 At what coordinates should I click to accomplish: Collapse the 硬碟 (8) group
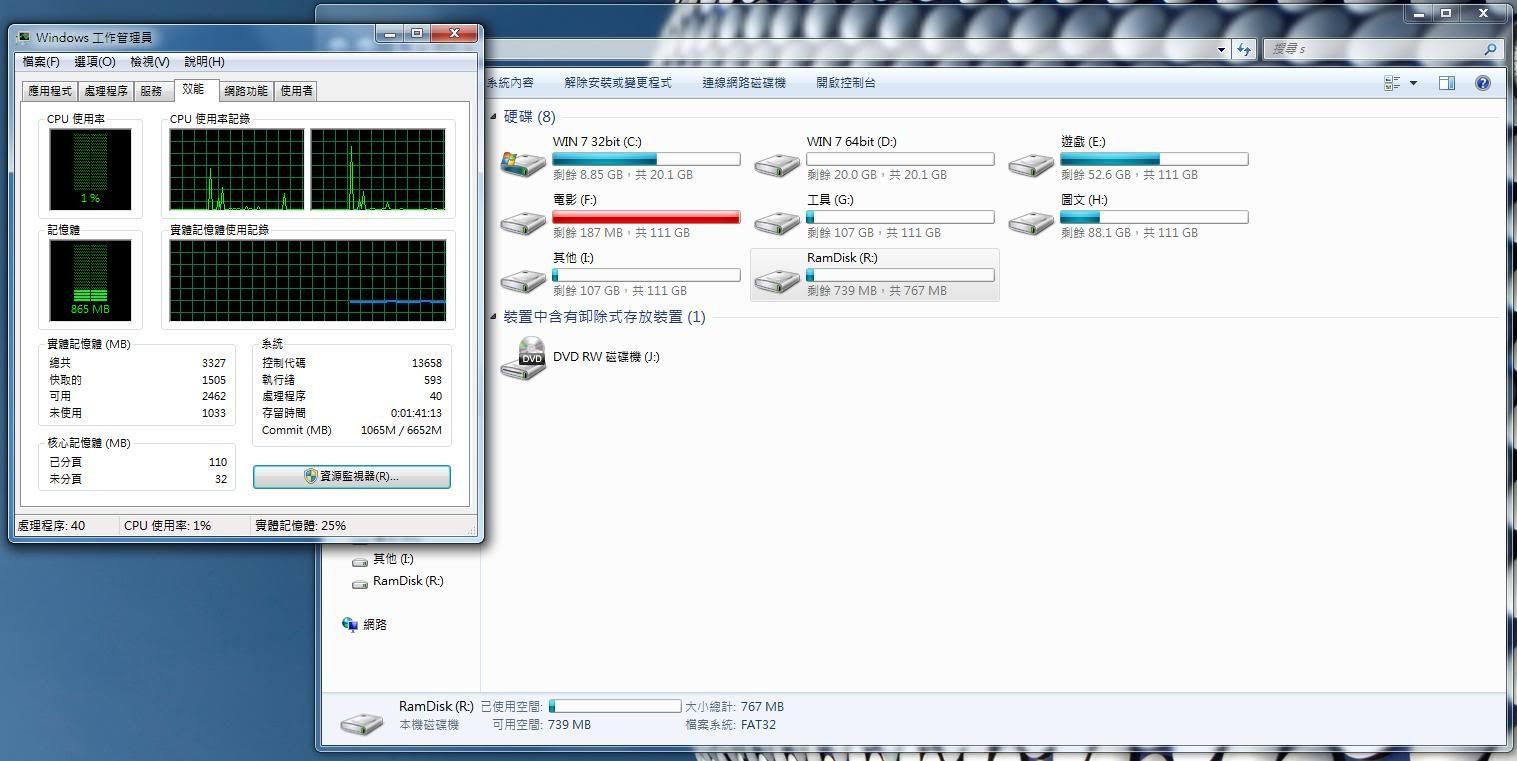point(494,117)
